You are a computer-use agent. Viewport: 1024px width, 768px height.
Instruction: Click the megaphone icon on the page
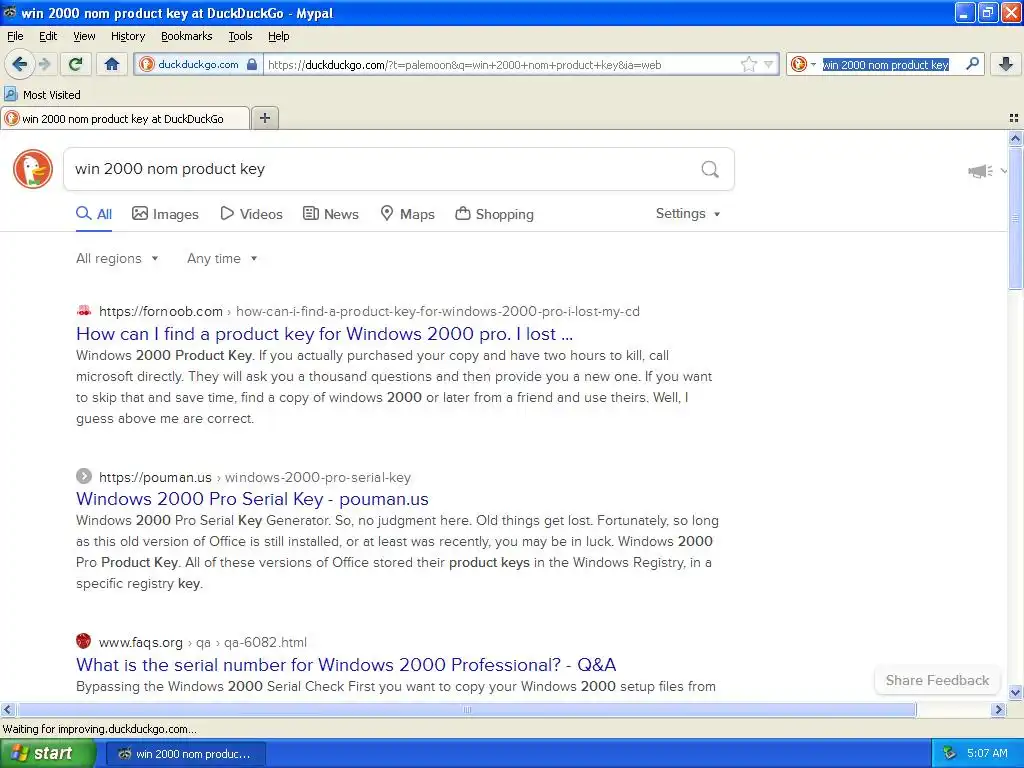click(x=980, y=171)
